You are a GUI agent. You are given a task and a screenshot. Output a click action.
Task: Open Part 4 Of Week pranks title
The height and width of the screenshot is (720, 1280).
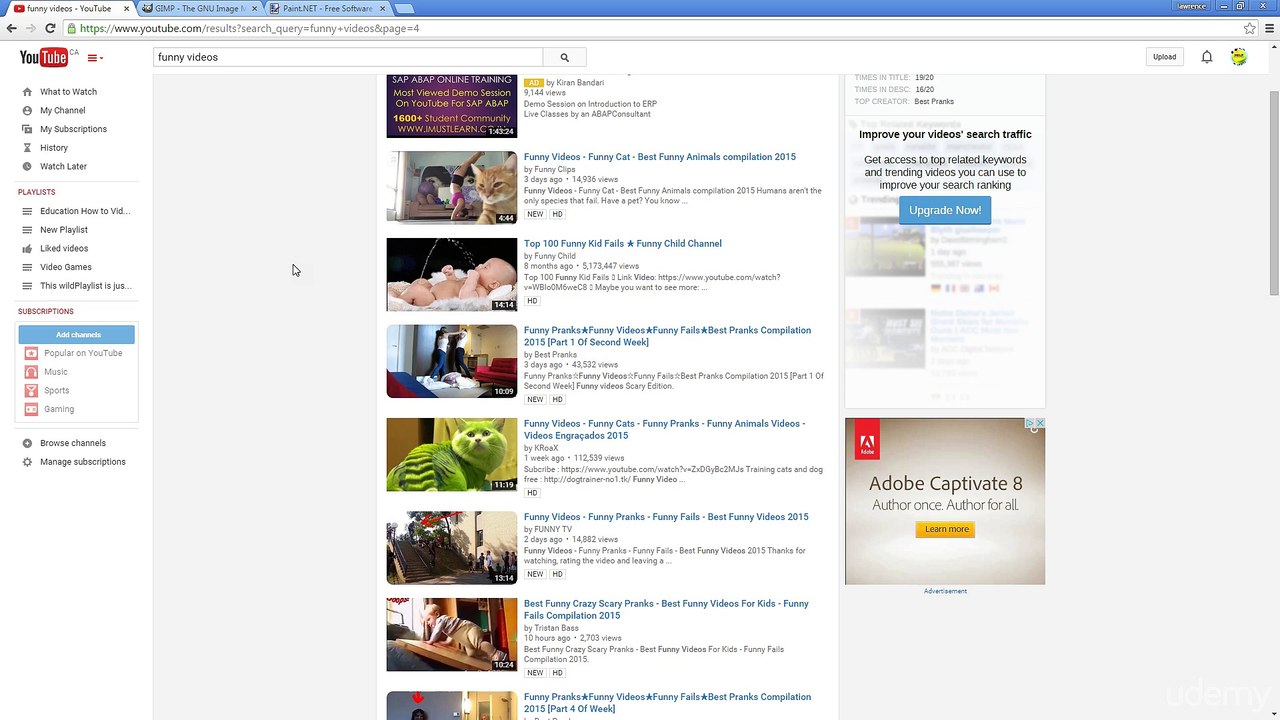[667, 703]
